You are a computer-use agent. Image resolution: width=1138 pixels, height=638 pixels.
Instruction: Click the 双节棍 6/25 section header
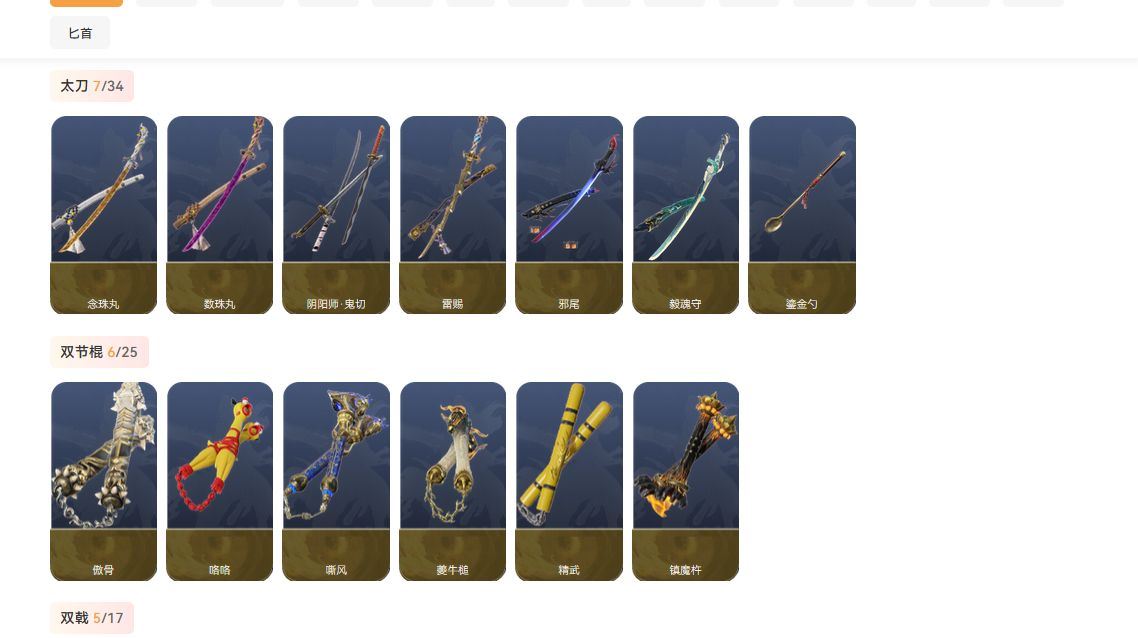tap(99, 352)
